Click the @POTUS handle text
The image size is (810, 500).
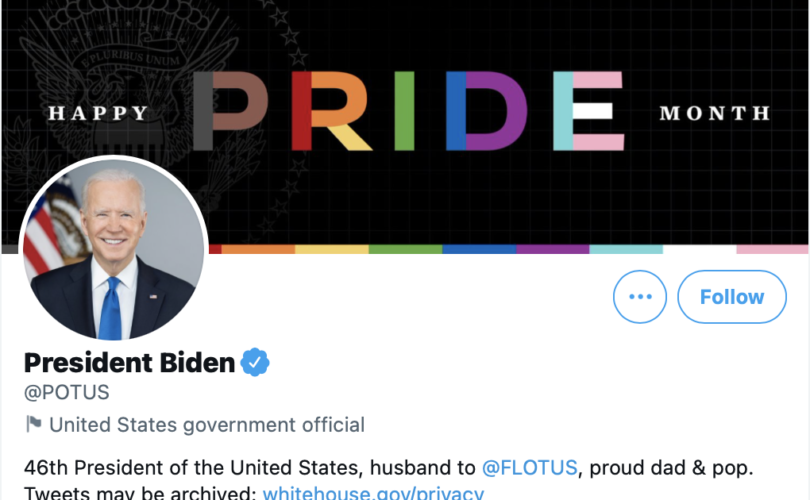pyautogui.click(x=67, y=392)
